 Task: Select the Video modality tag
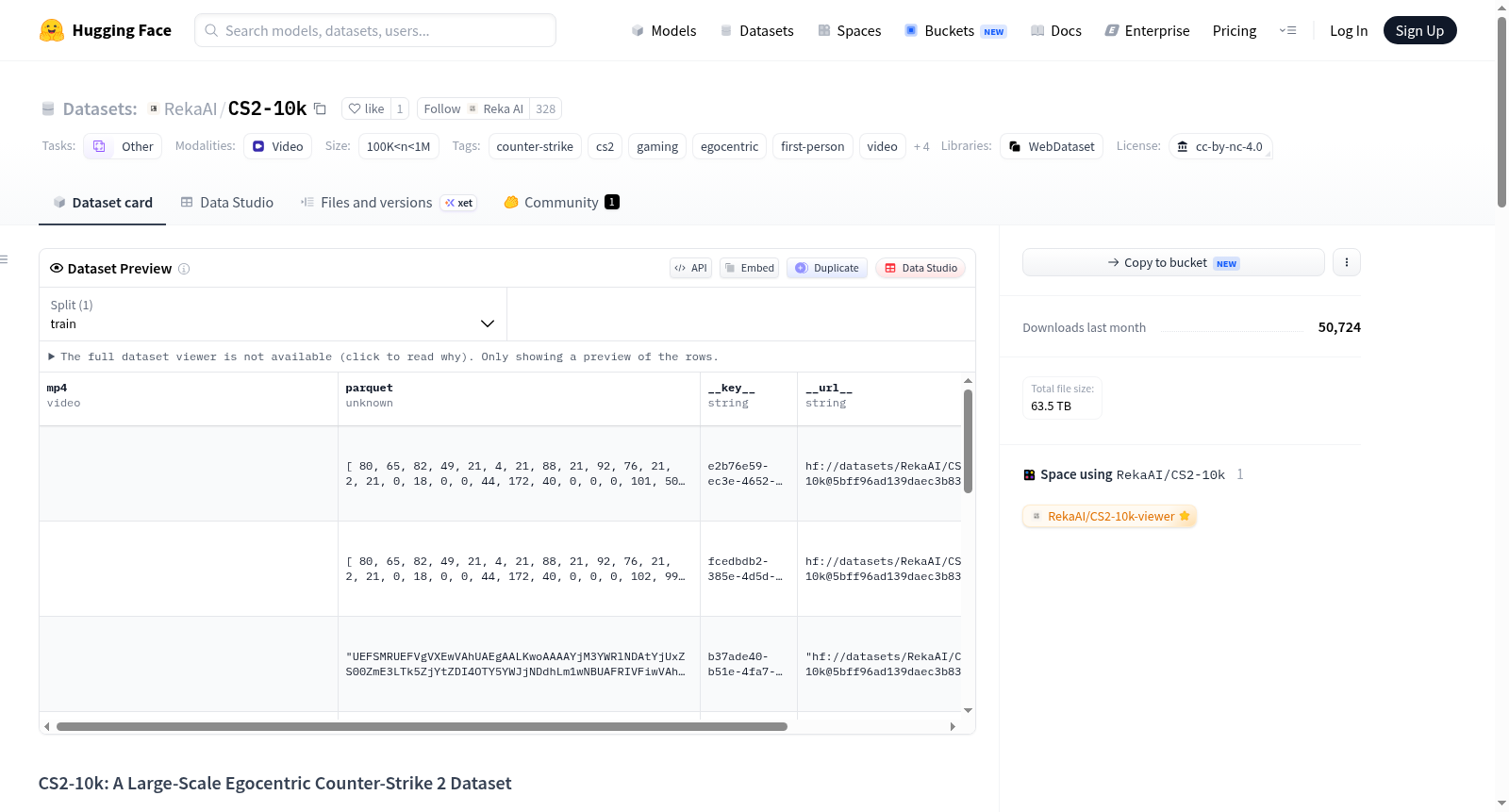277,146
